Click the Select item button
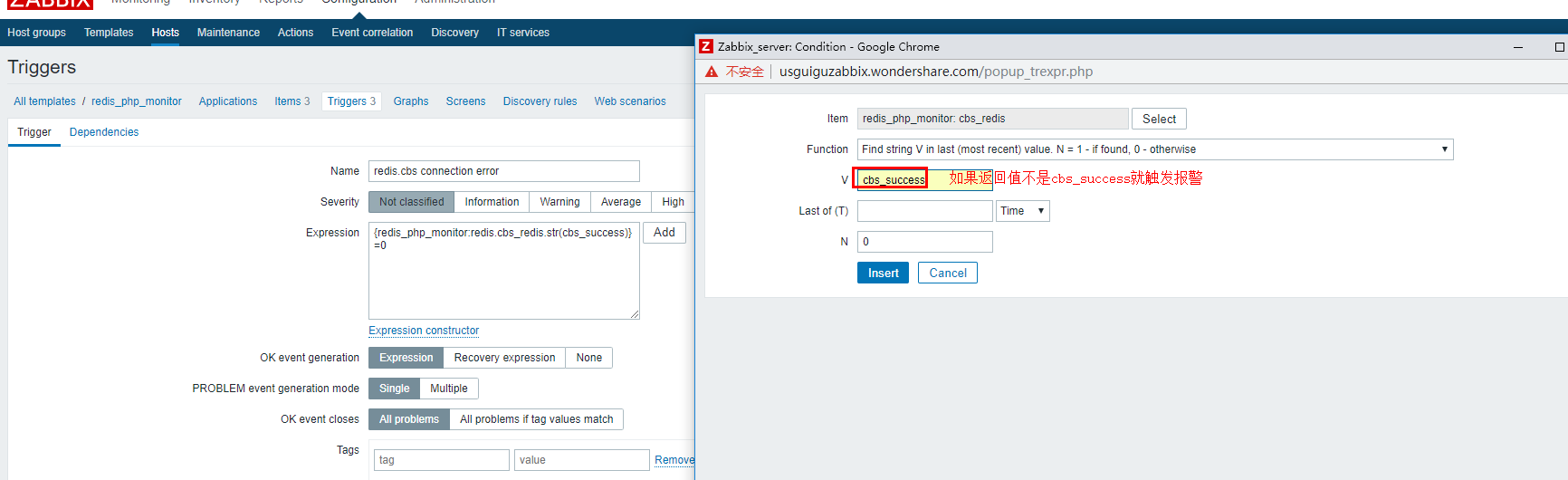The width and height of the screenshot is (1568, 480). [x=1159, y=119]
